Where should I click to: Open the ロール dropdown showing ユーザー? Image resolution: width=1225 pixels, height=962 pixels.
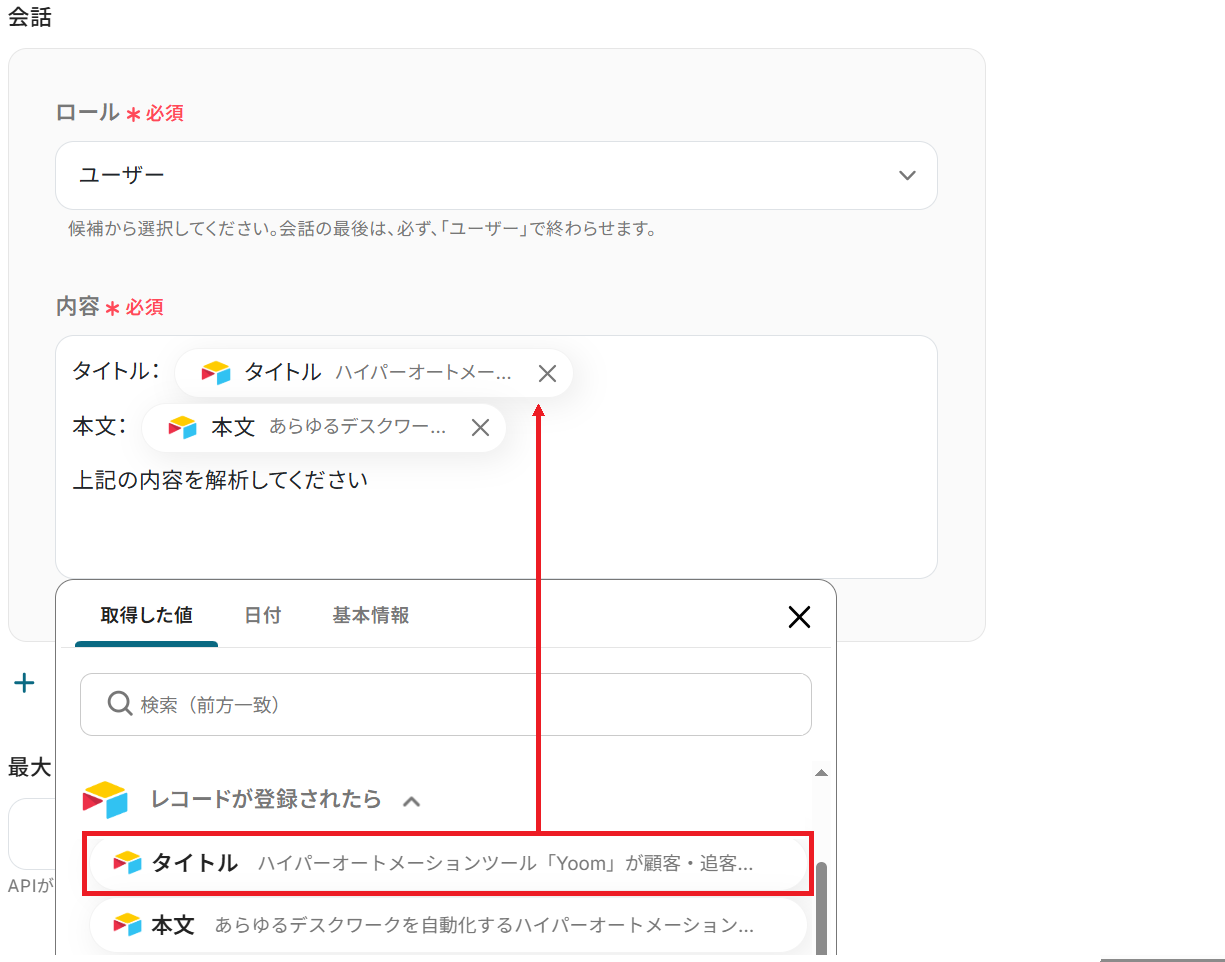[x=495, y=176]
